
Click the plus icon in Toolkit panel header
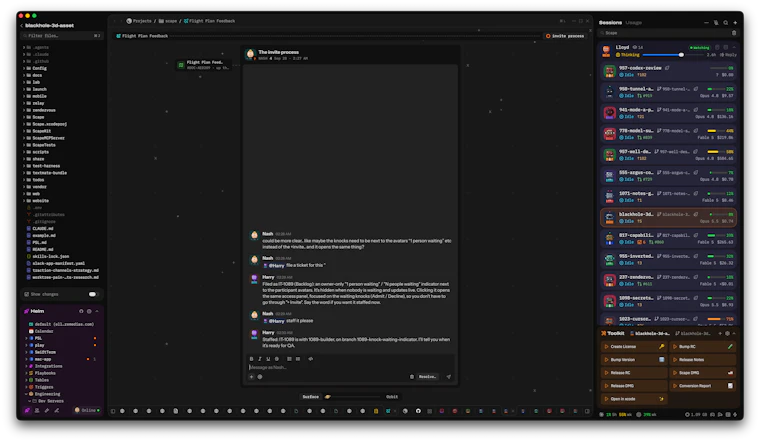click(x=720, y=333)
